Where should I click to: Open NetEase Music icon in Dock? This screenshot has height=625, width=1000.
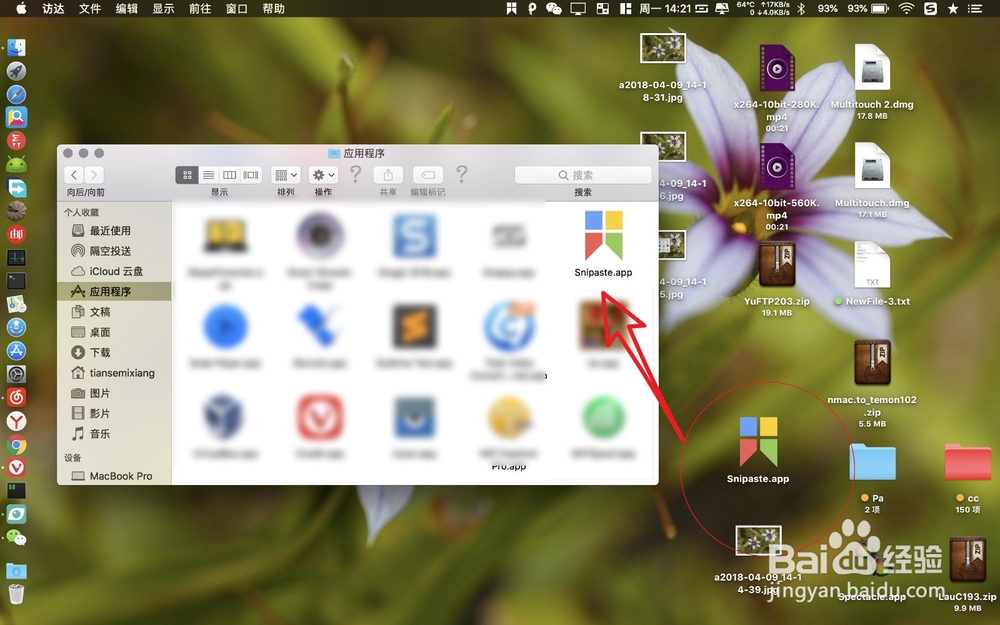16,397
